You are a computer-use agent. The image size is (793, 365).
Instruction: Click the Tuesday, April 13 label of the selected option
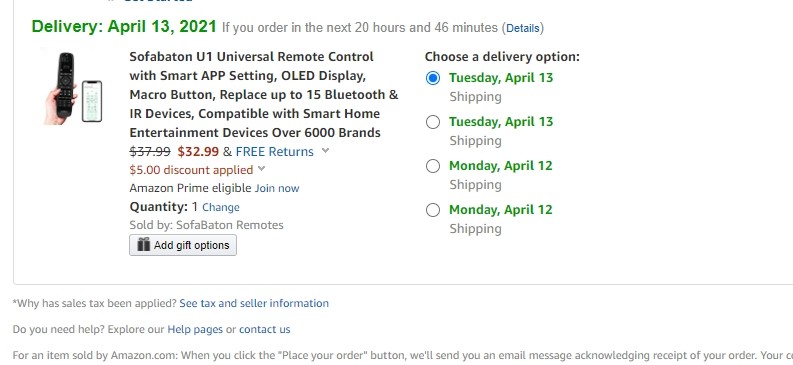pos(501,78)
